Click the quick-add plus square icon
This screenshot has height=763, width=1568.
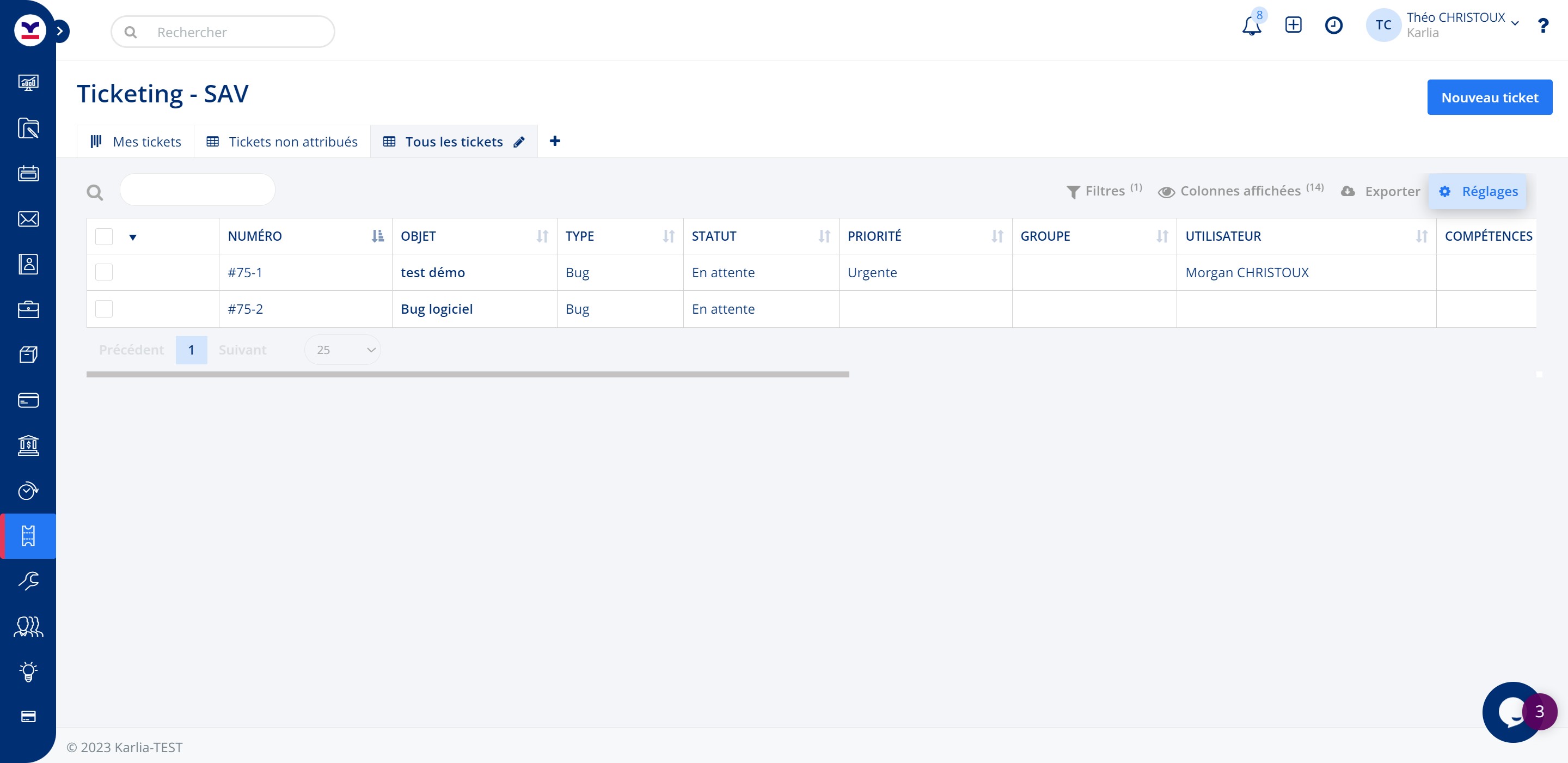pos(1293,25)
